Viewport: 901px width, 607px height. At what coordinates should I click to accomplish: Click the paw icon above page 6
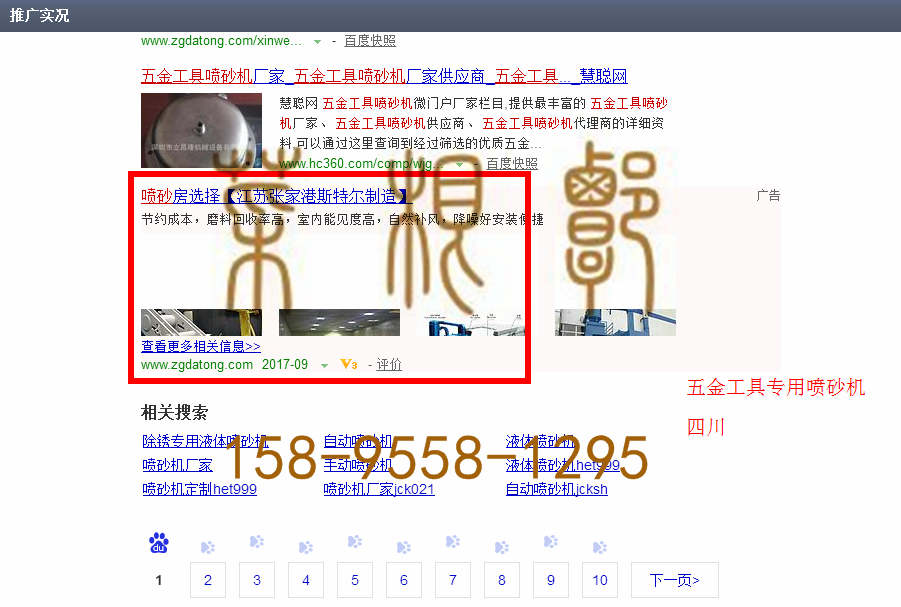(404, 547)
